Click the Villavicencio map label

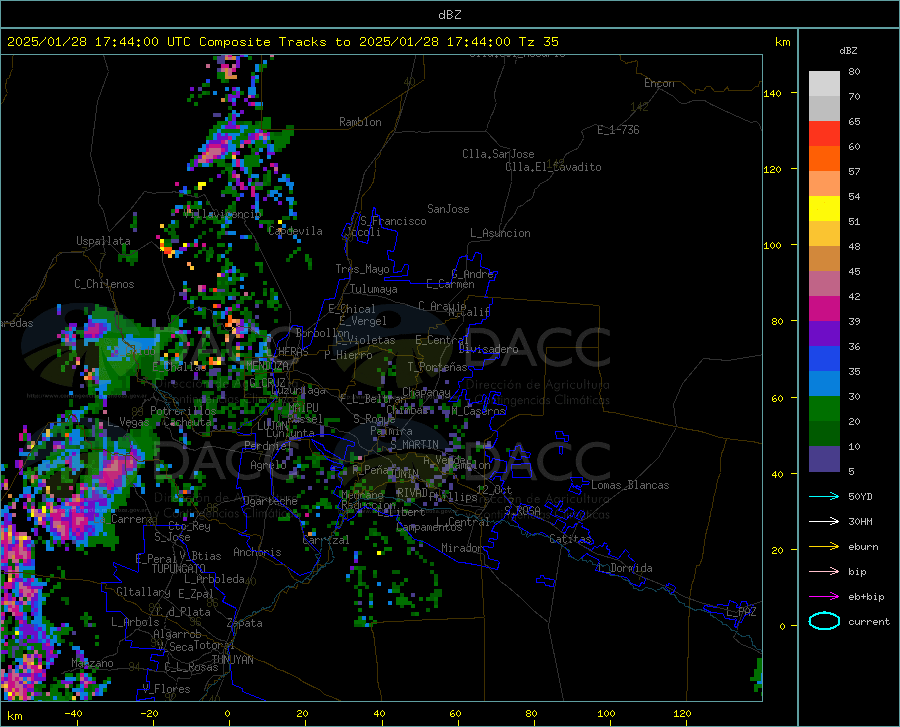(x=222, y=214)
